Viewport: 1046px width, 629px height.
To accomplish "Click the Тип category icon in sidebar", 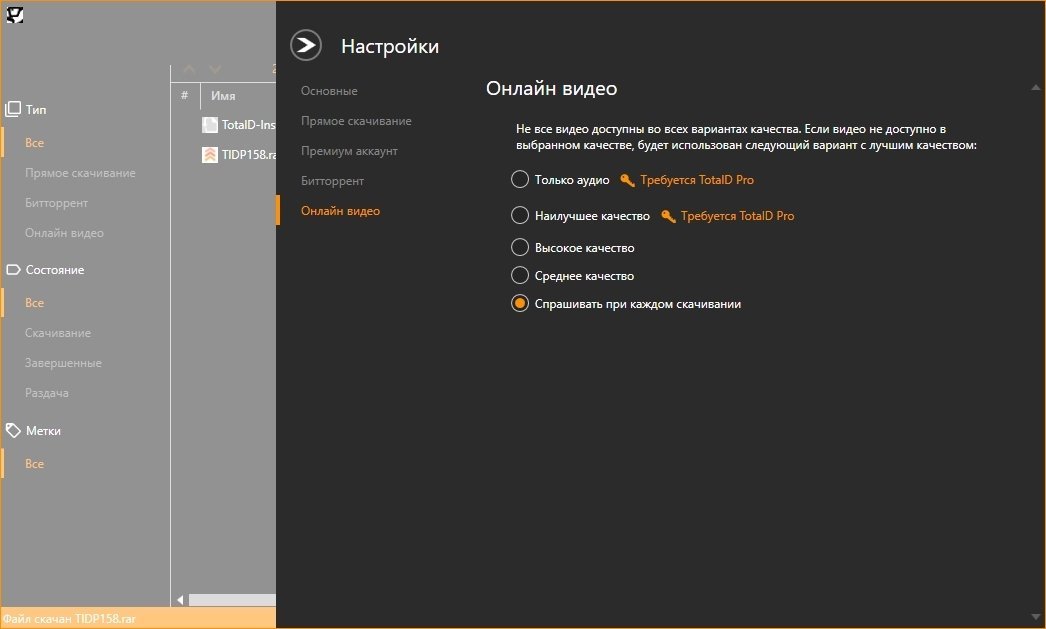I will coord(13,109).
